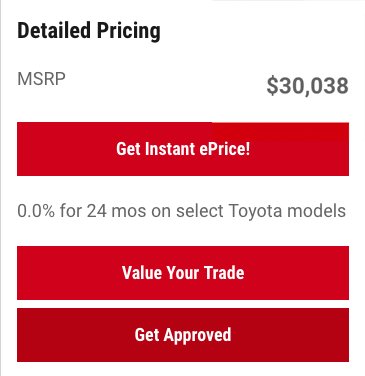Select the Get Approved button

183,335
